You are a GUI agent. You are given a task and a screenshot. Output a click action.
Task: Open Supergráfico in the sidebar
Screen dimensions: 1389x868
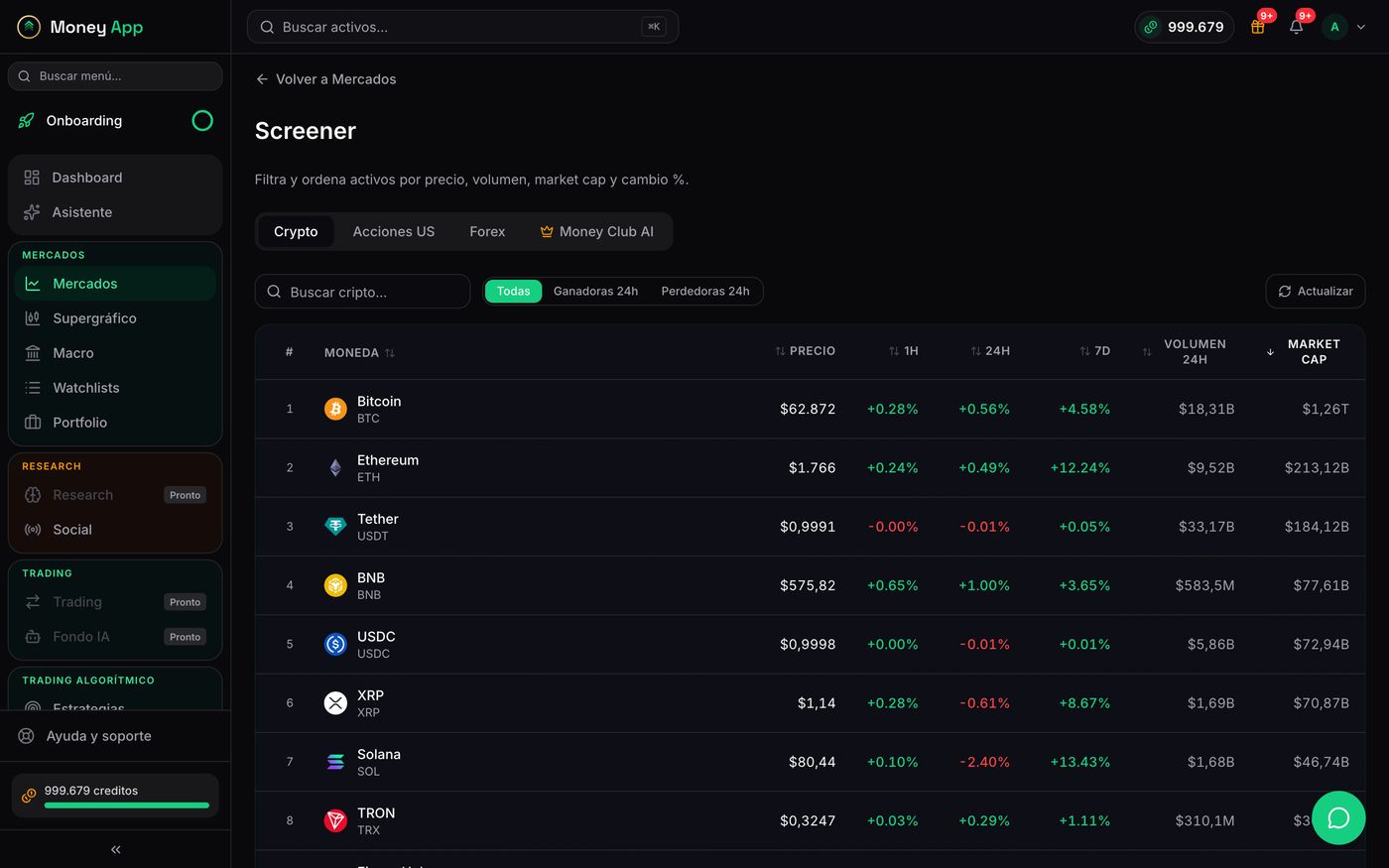(115, 318)
